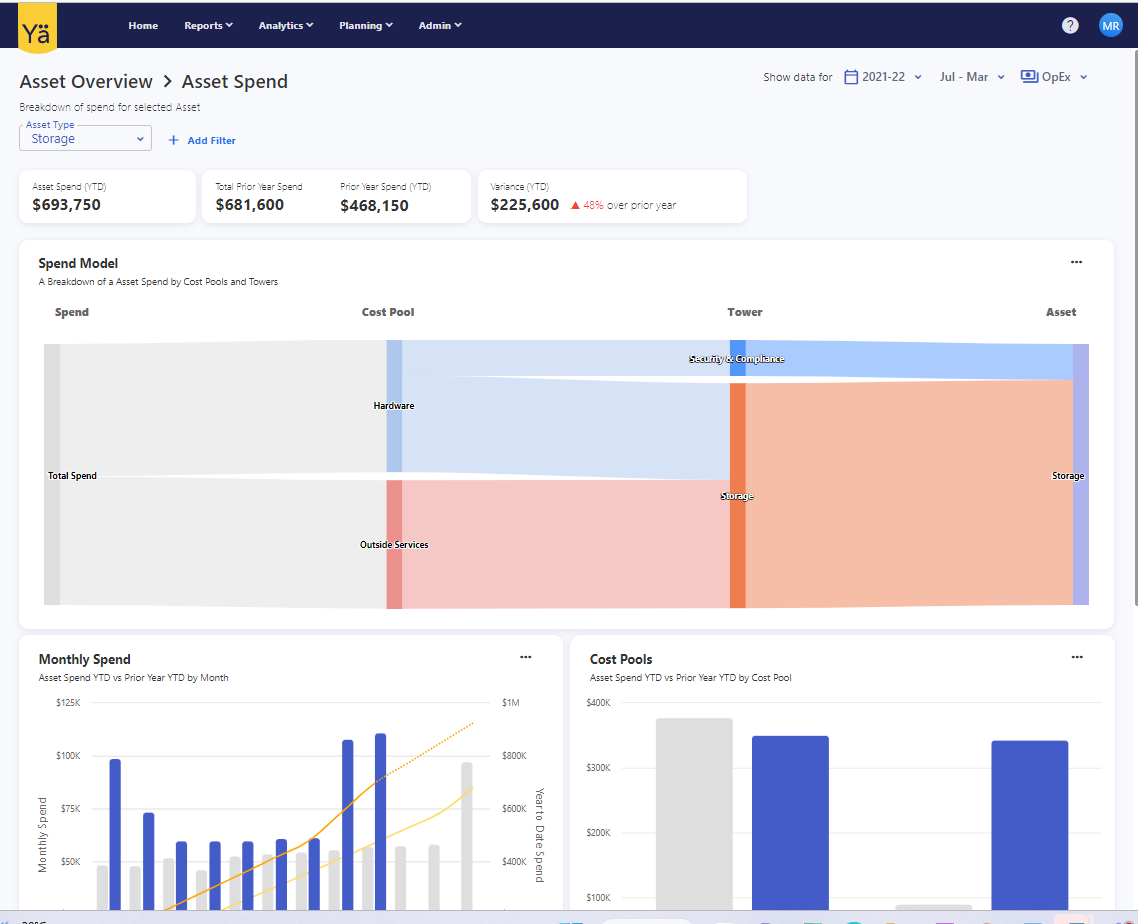Viewport: 1138px width, 924px height.
Task: Open Cost Pools three-dot options menu
Action: click(1076, 658)
